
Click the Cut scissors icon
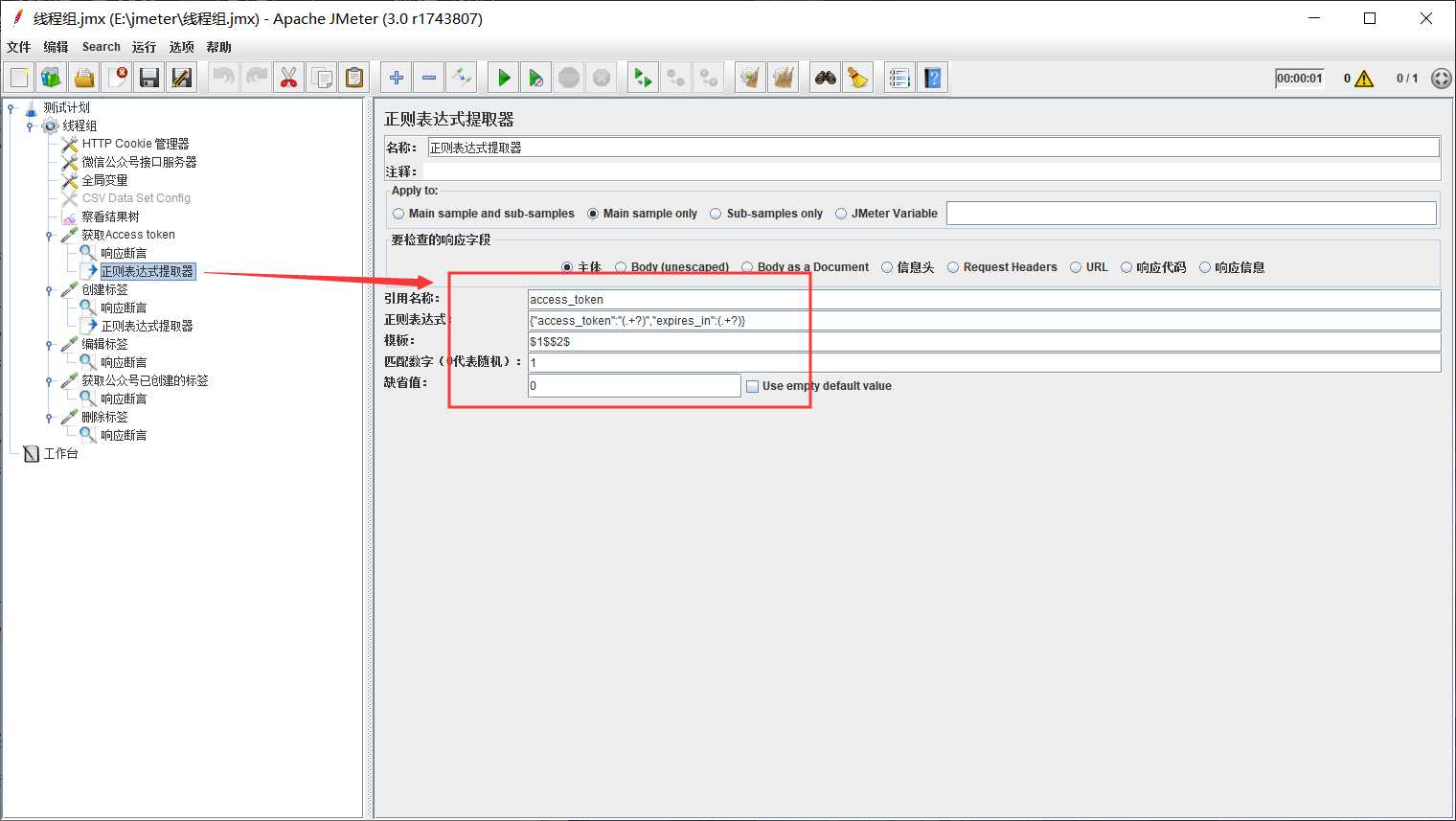[x=288, y=78]
